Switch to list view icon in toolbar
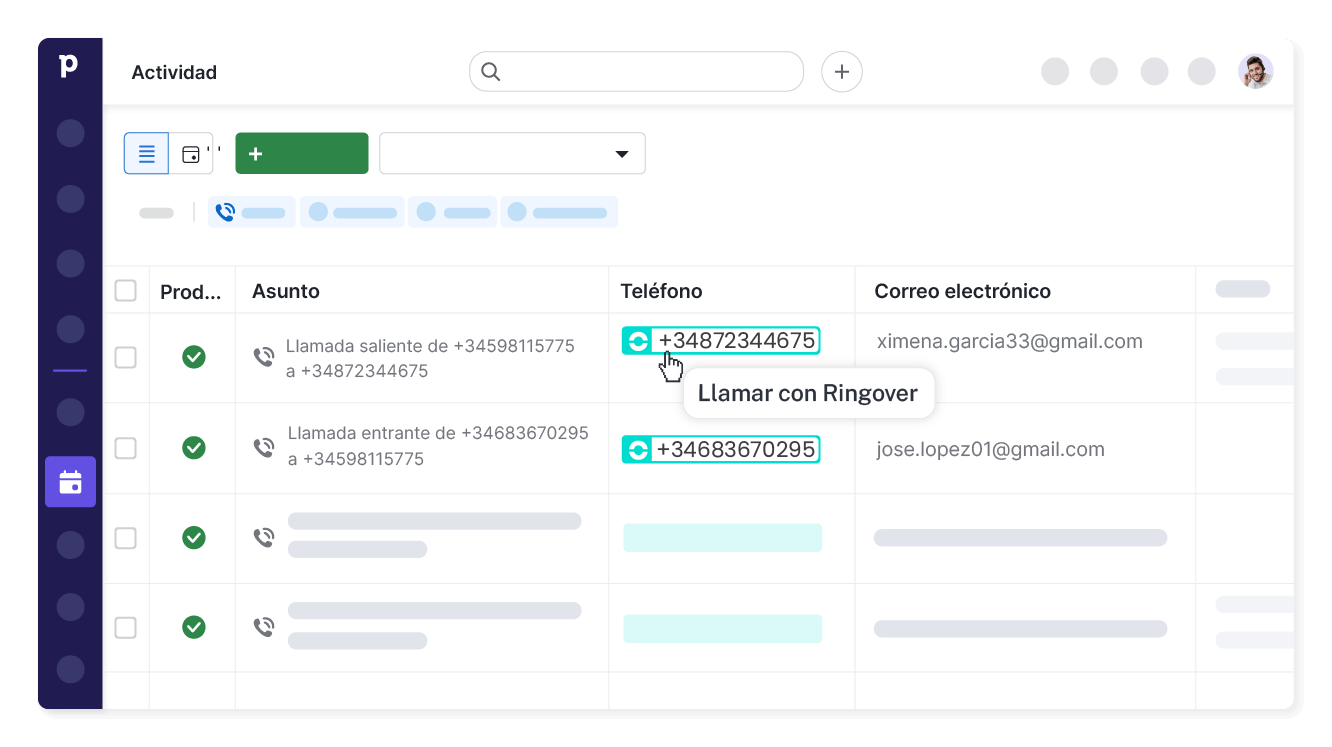The image size is (1332, 747). point(146,153)
